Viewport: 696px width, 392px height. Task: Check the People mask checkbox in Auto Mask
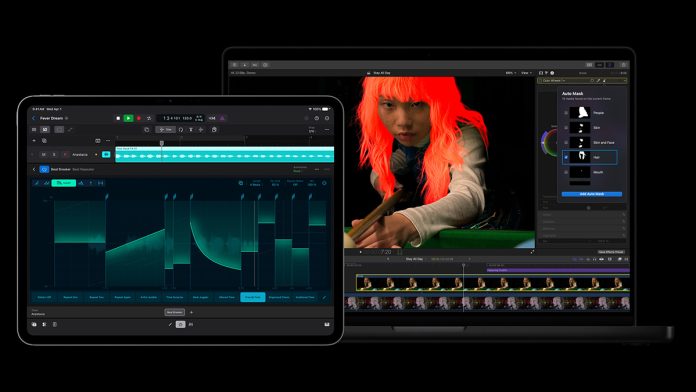[566, 113]
